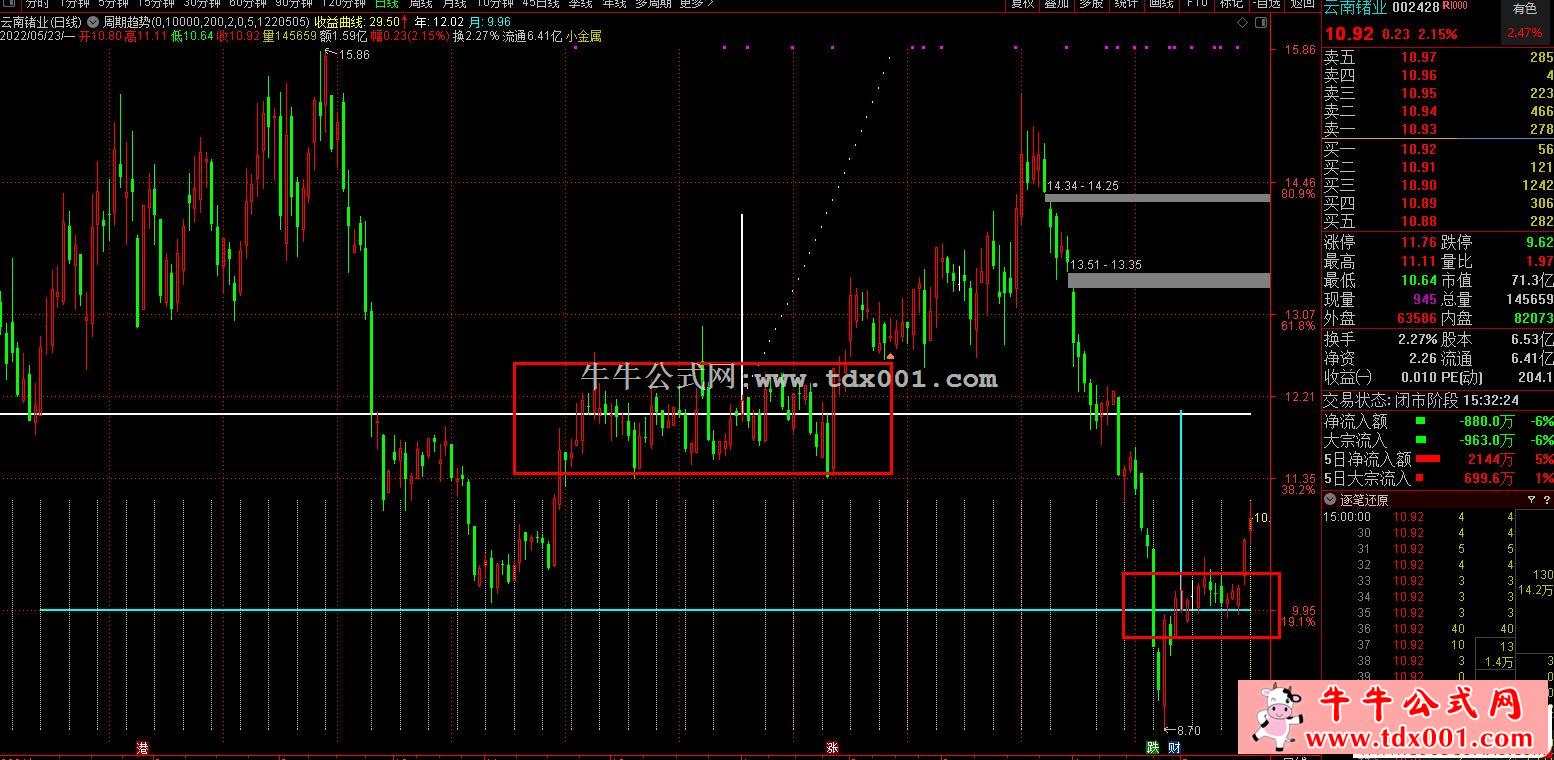Click the 复权 toolbar button
1554x760 pixels.
1023,4
